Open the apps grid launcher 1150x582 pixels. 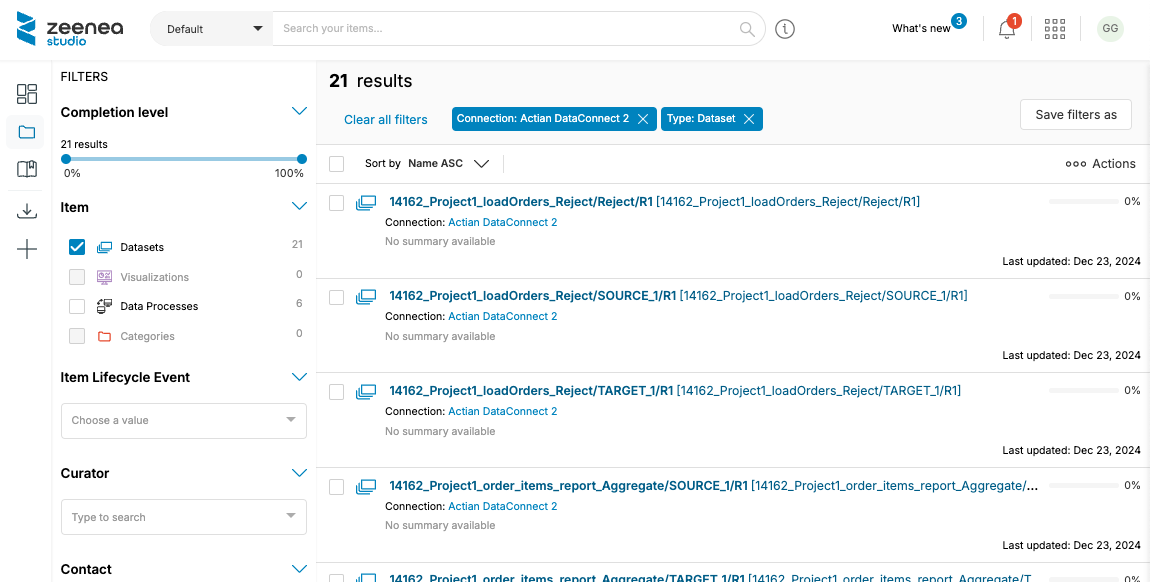pyautogui.click(x=1055, y=29)
